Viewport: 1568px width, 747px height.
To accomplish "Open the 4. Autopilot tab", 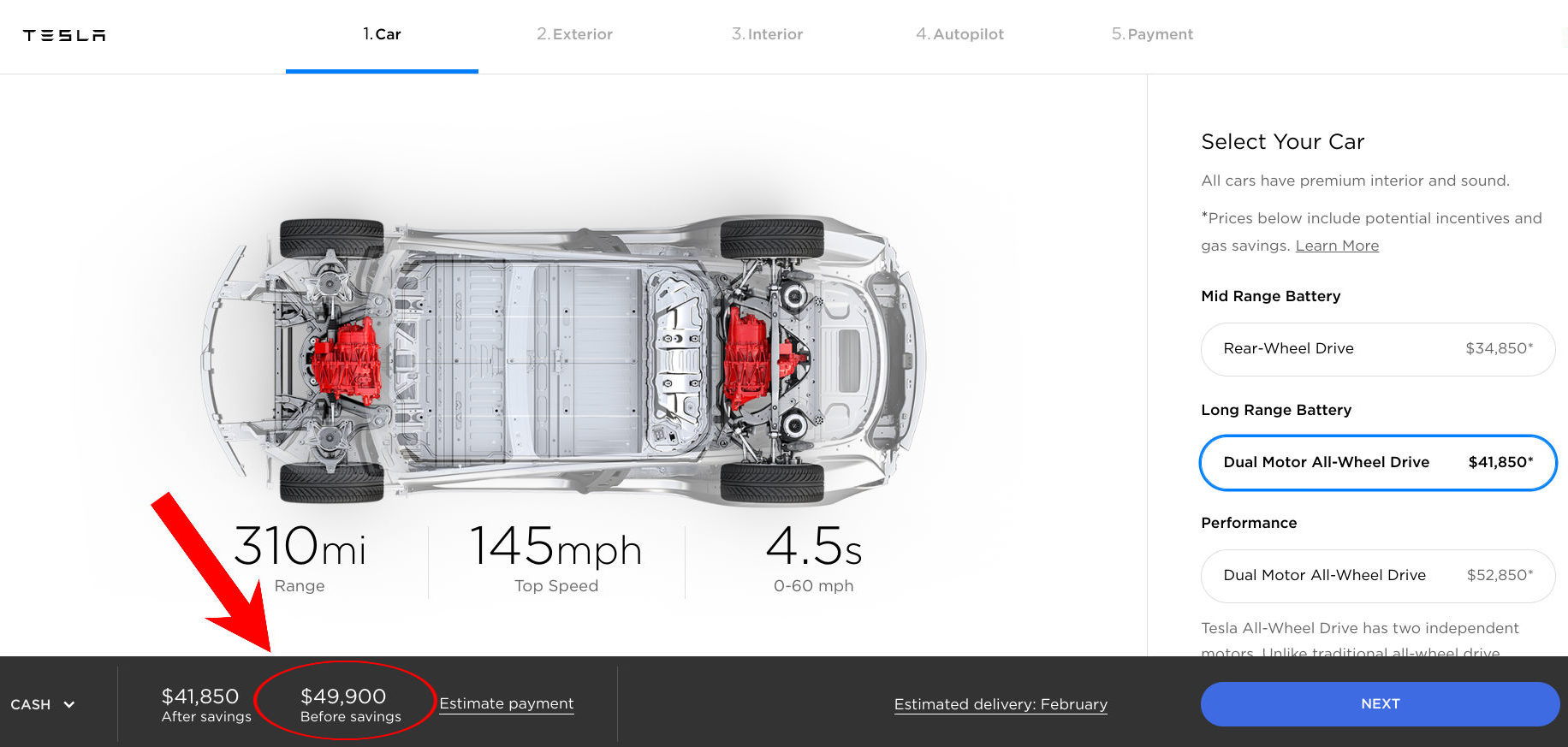I will click(959, 34).
